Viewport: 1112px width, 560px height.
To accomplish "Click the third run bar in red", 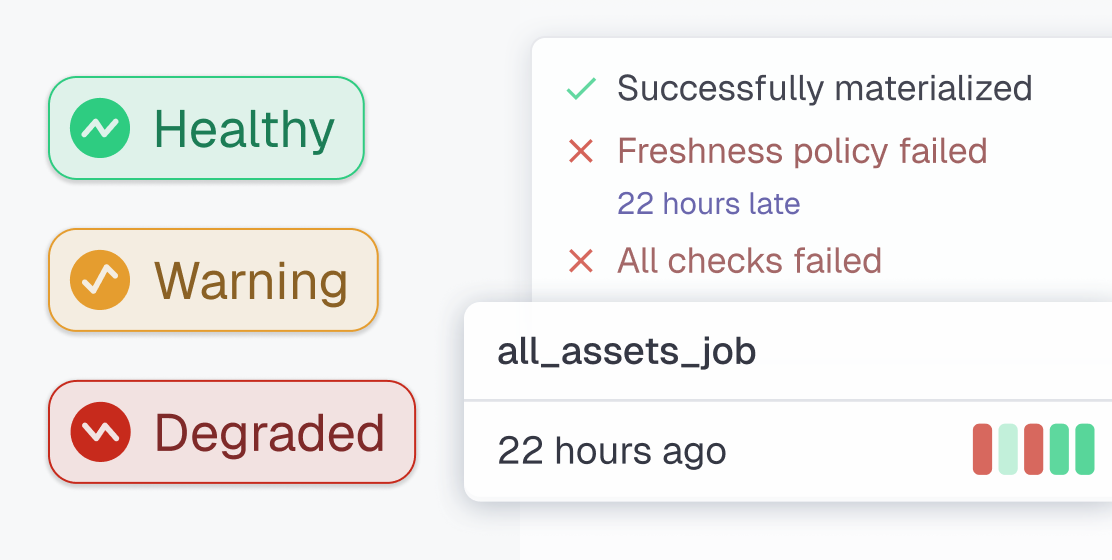I will (x=1033, y=449).
